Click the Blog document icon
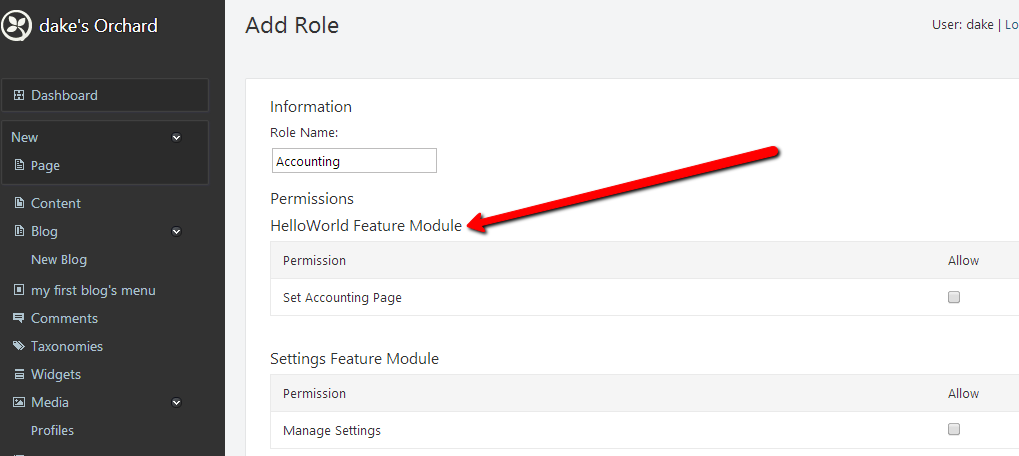This screenshot has height=456, width=1019. coord(19,231)
